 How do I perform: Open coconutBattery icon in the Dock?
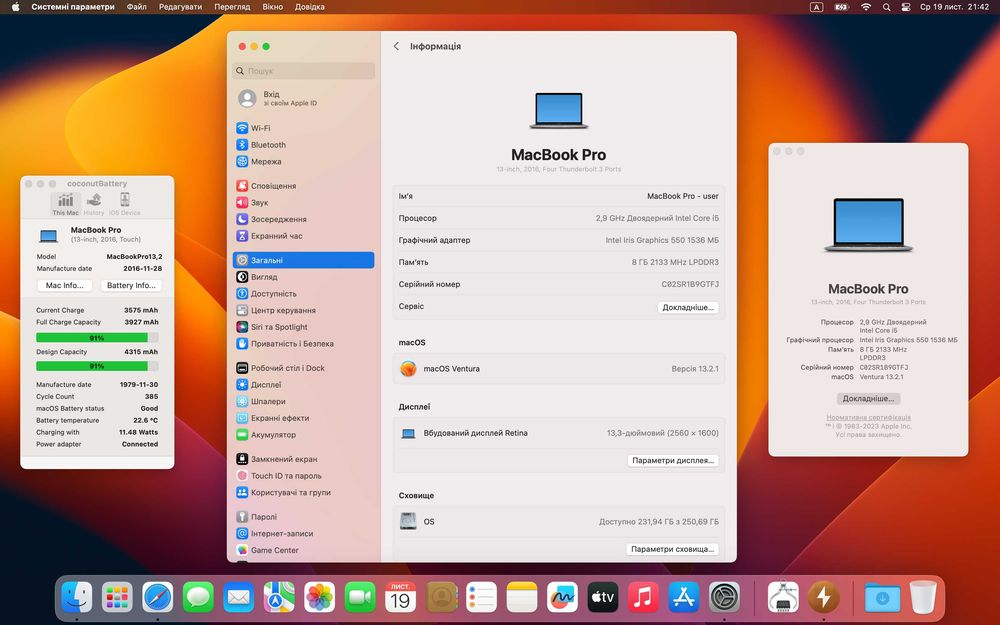[x=823, y=598]
